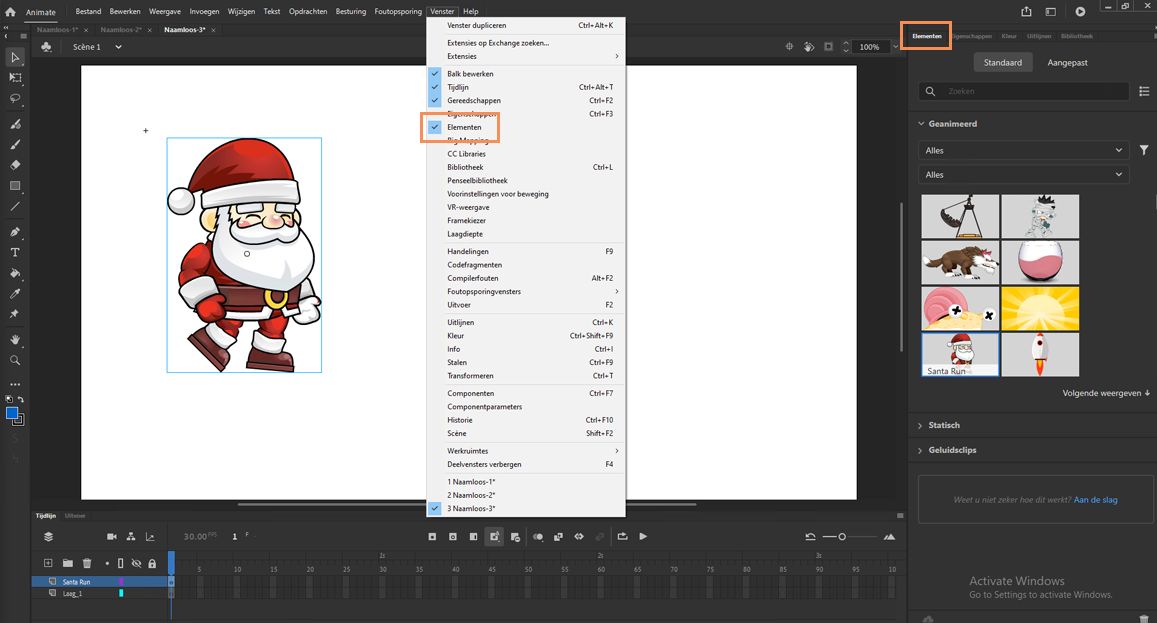Image resolution: width=1157 pixels, height=623 pixels.
Task: Open the more tools ellipsis
Action: [15, 385]
